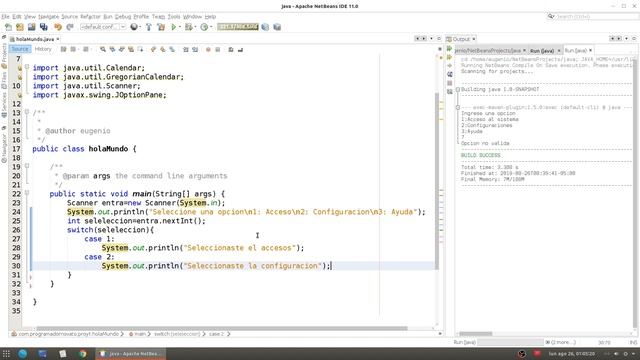Close the holaMundo.java tab

click(x=58, y=39)
